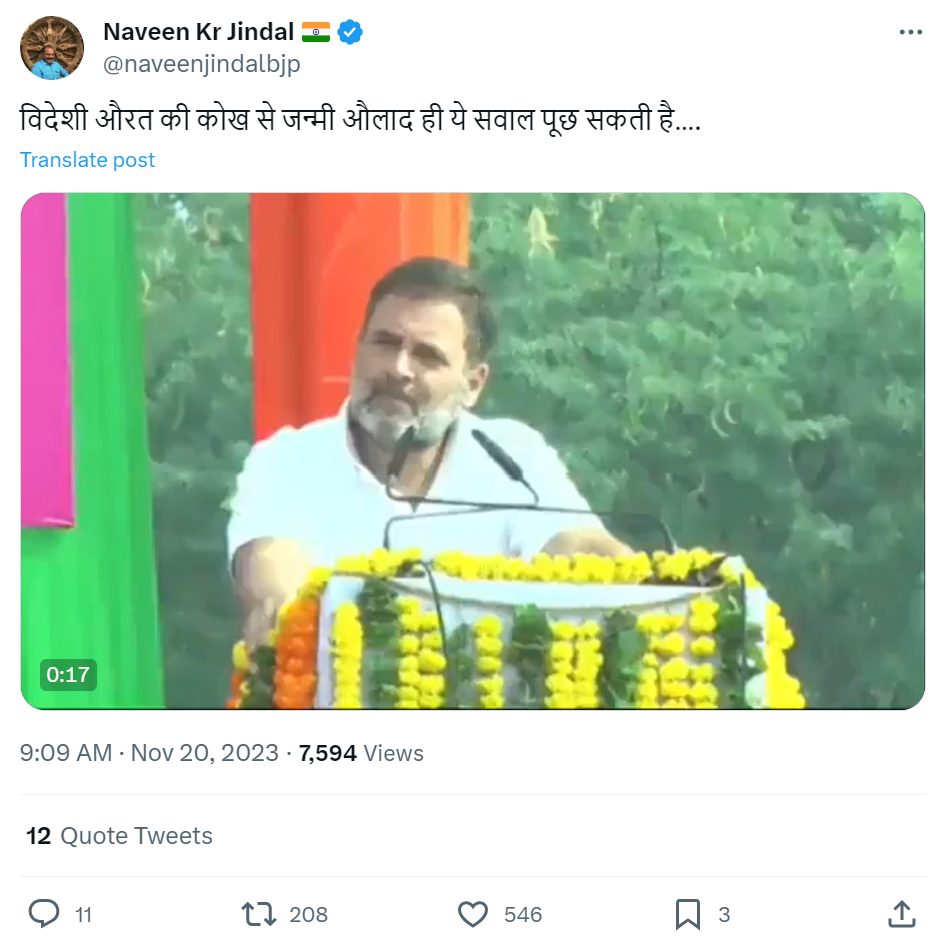Click the @naveenjindalbjp handle
The height and width of the screenshot is (950, 942).
(x=202, y=64)
